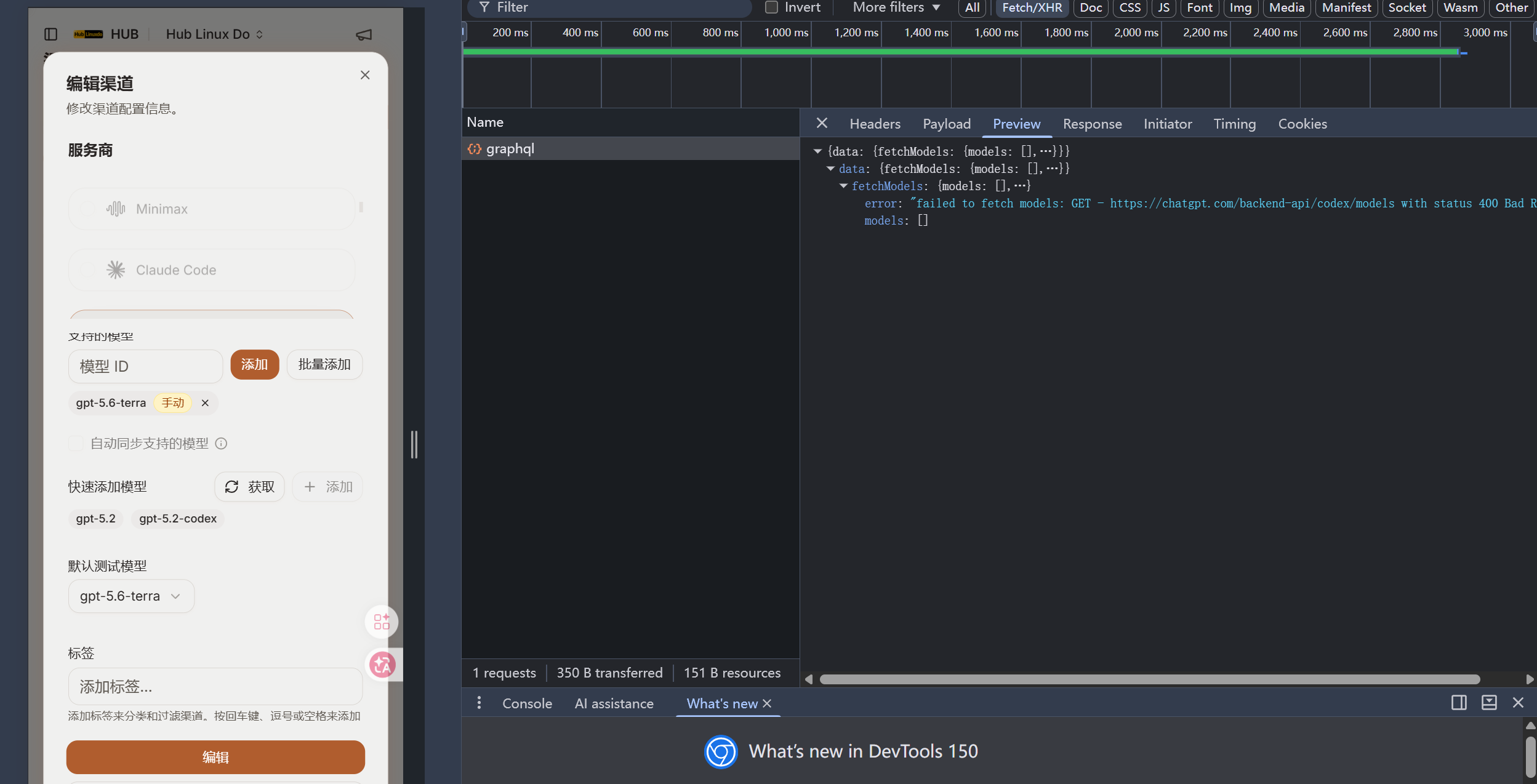Switch to the Response tab
The height and width of the screenshot is (784, 1537).
coord(1092,124)
